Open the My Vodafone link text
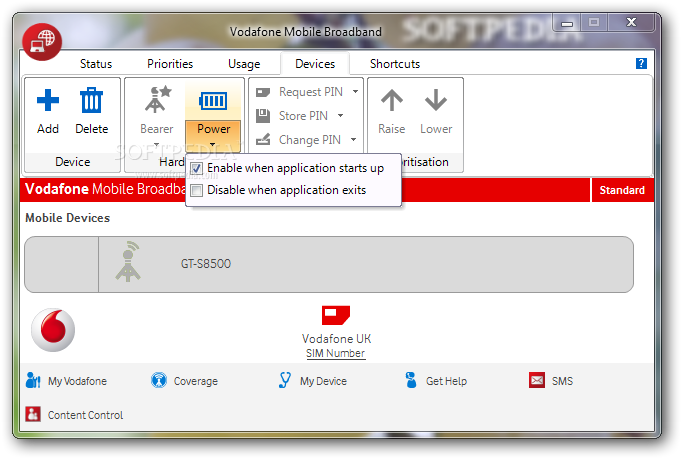682x459 pixels. [77, 381]
